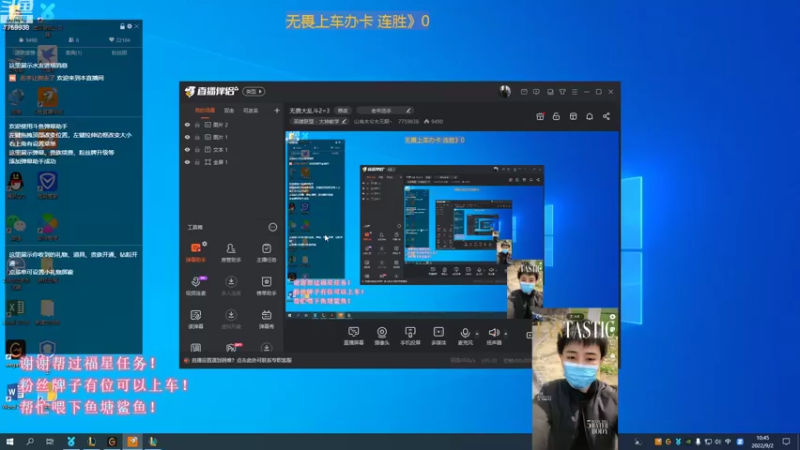The height and width of the screenshot is (450, 800).
Task: Select the 全屏 1 layer row
Action: [x=232, y=162]
